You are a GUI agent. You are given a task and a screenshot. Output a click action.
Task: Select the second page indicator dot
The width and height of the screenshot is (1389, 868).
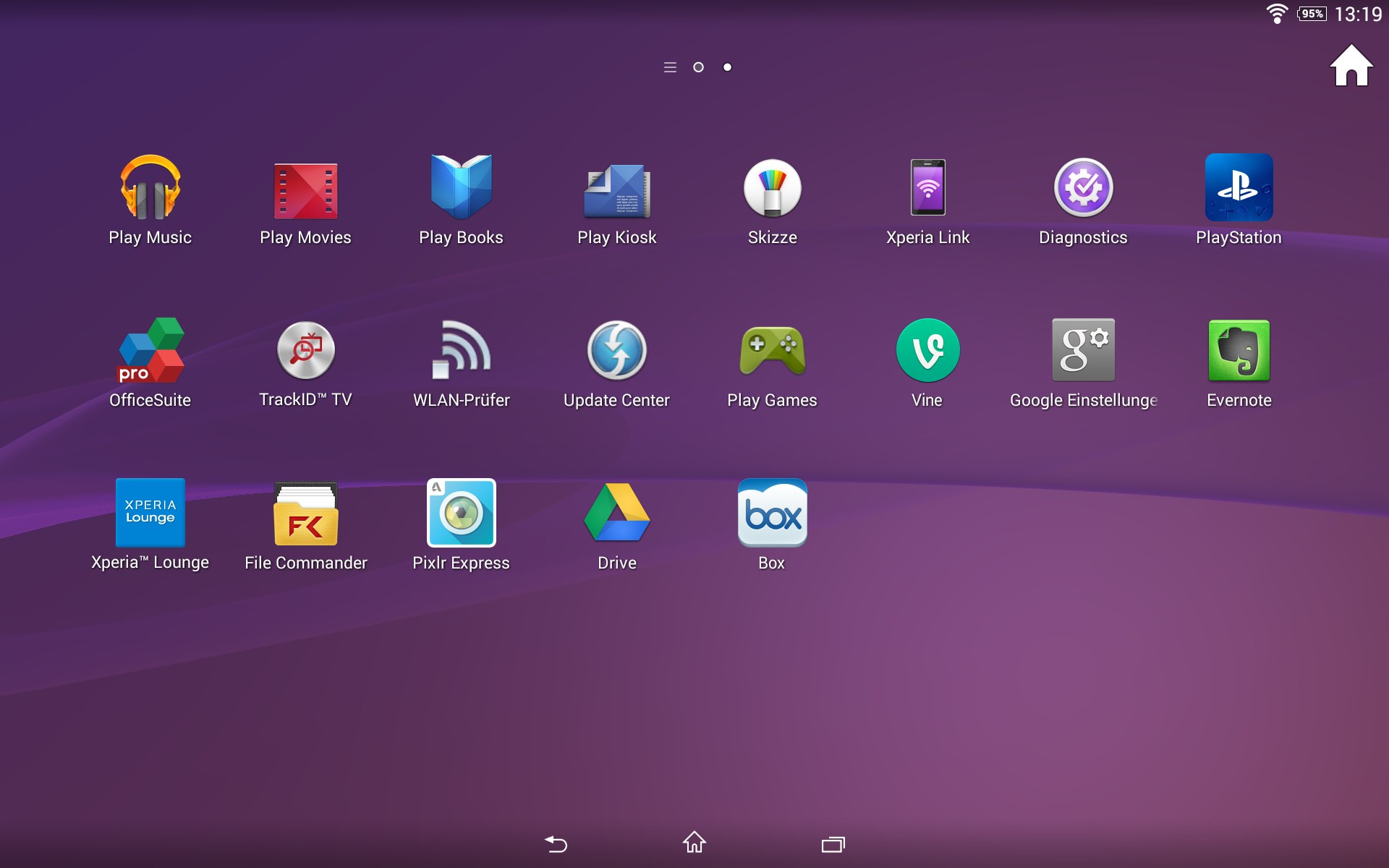pos(727,67)
